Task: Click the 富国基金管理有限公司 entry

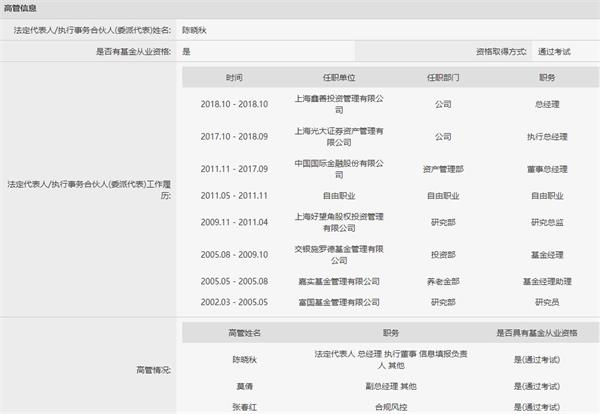Action: [340, 301]
